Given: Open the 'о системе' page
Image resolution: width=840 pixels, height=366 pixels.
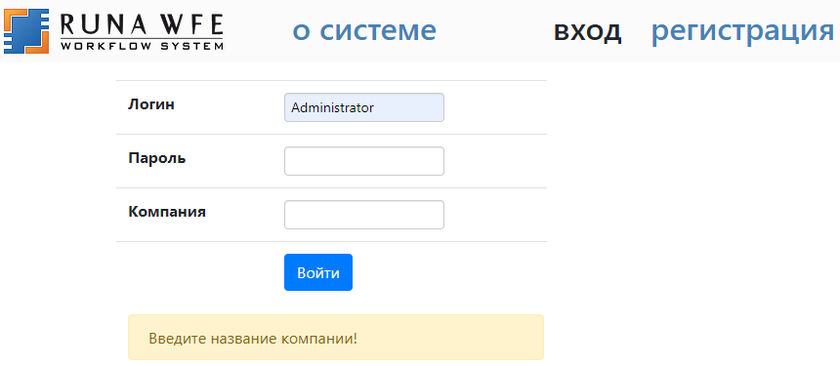Looking at the screenshot, I should point(364,31).
